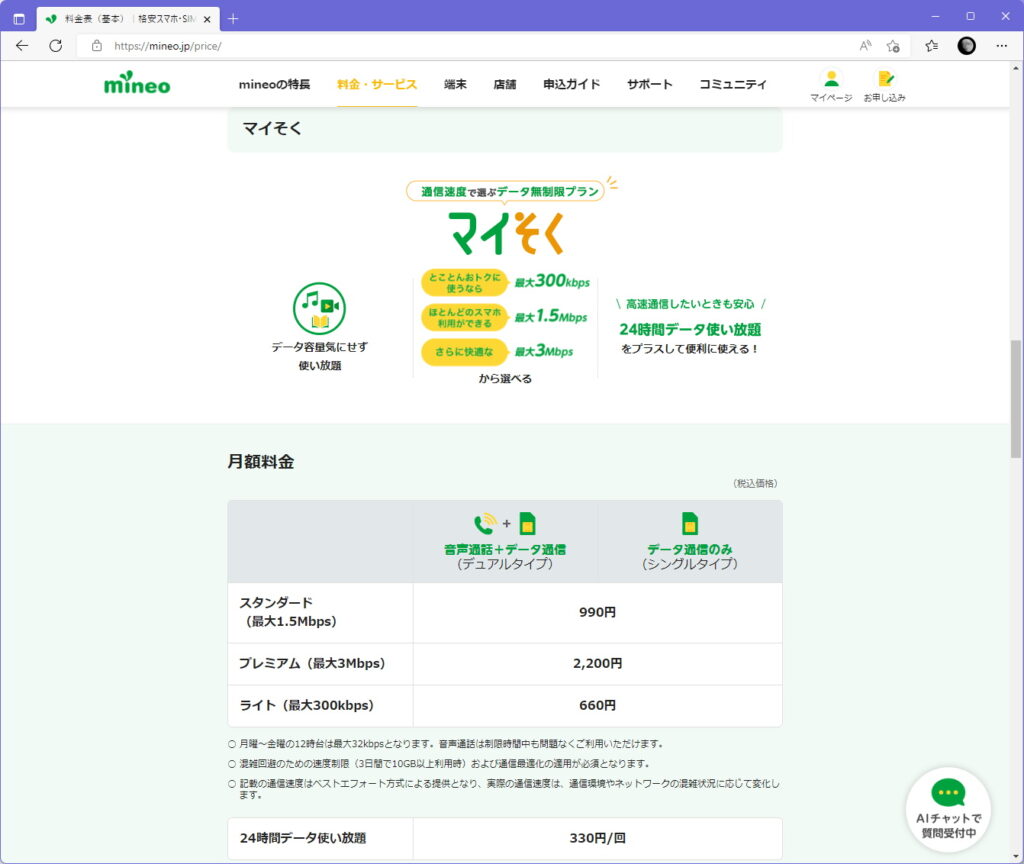Open the browser profile avatar

(x=967, y=46)
